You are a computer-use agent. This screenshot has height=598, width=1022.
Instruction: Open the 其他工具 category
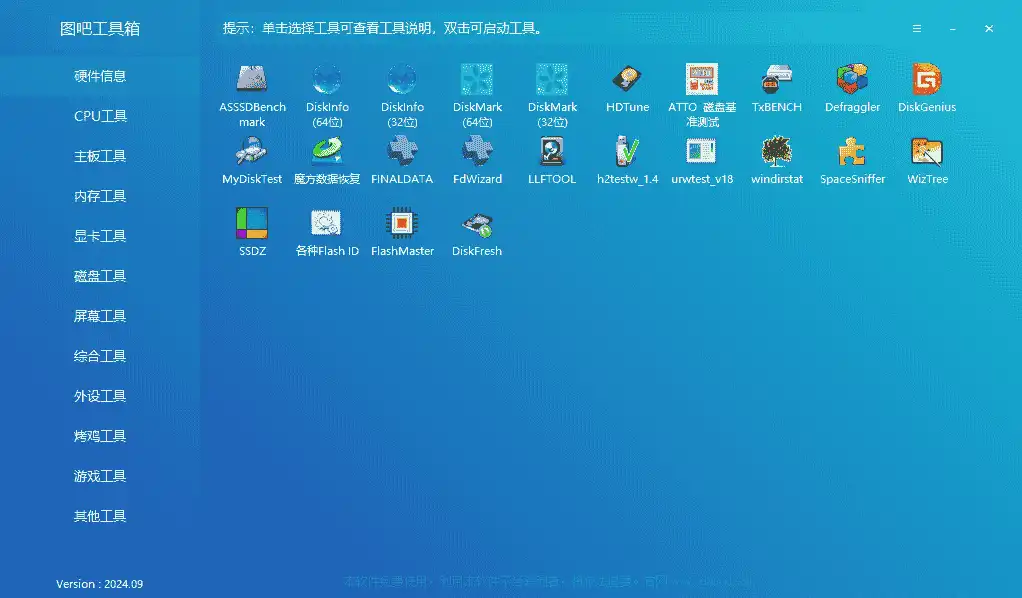click(x=100, y=516)
